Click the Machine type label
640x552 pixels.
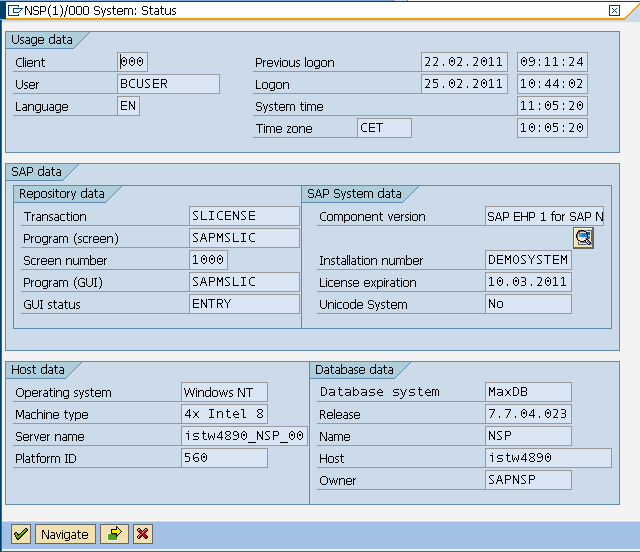tap(51, 415)
